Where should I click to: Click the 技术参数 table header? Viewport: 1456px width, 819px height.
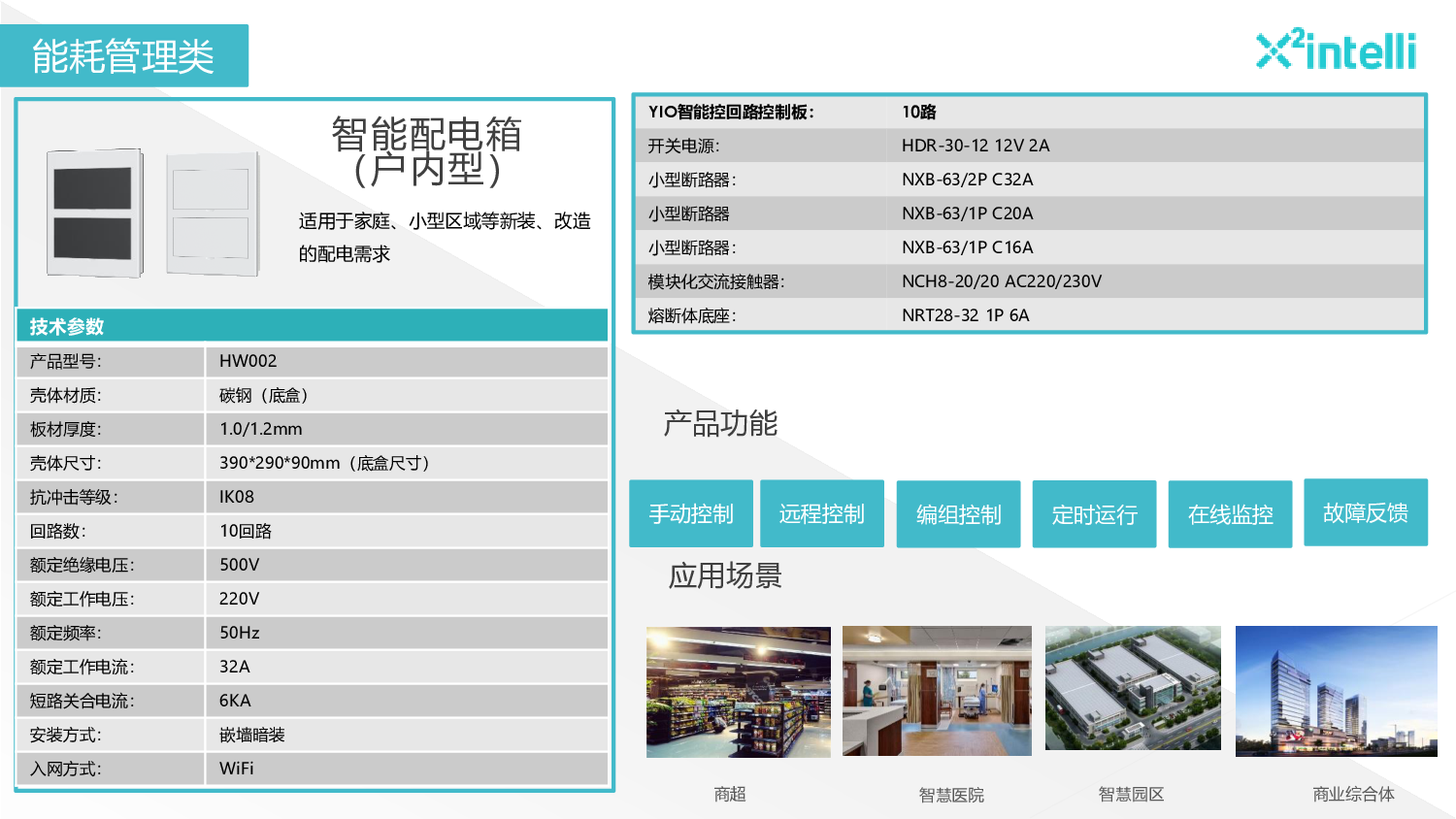click(313, 326)
